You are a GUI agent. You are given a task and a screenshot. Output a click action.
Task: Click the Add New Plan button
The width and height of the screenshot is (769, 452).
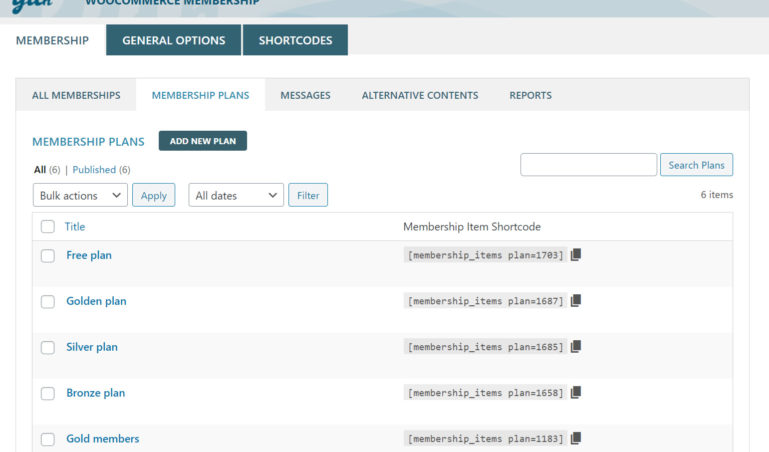[203, 141]
